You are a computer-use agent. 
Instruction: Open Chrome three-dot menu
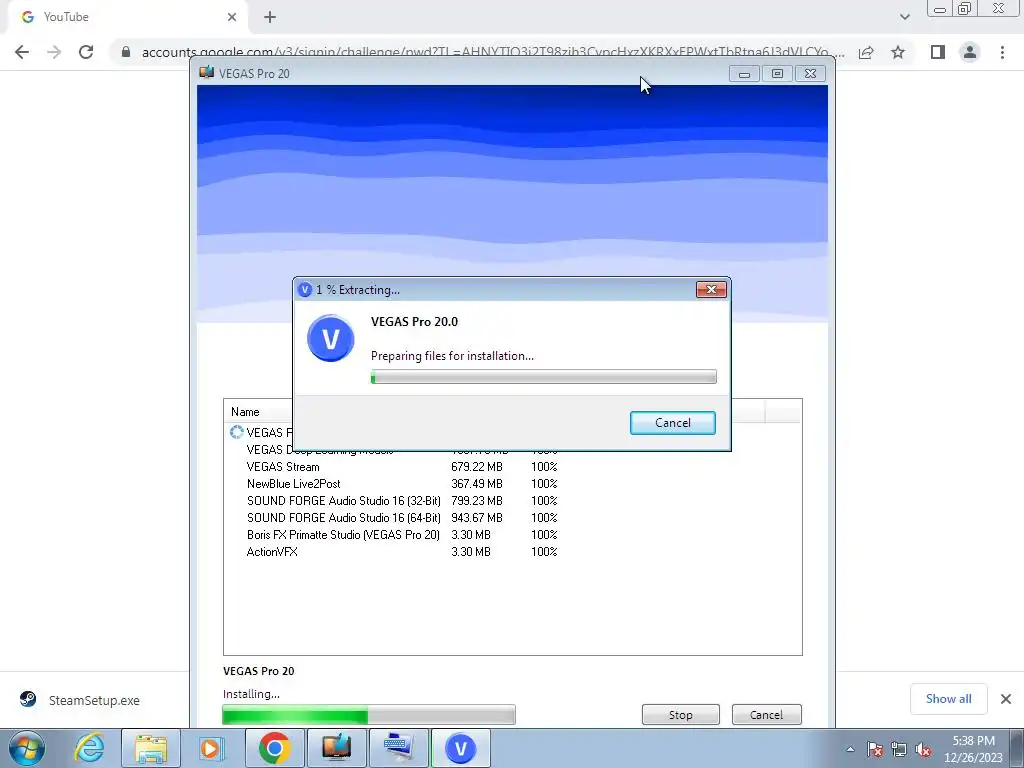tap(1002, 52)
